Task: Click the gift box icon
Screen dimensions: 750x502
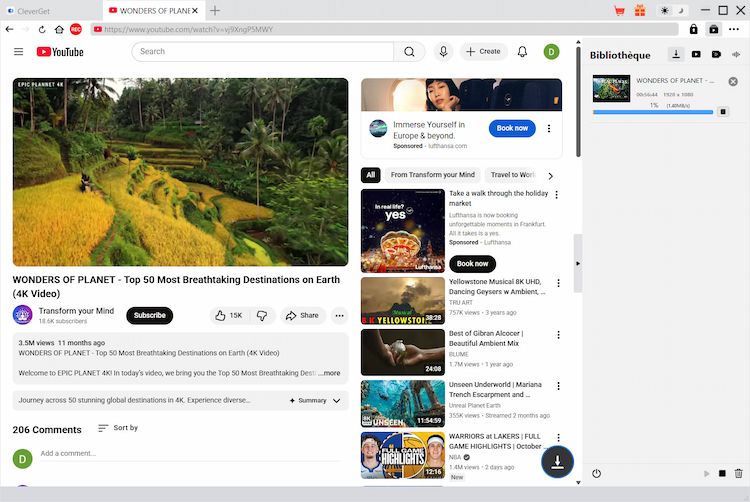Action: [640, 10]
